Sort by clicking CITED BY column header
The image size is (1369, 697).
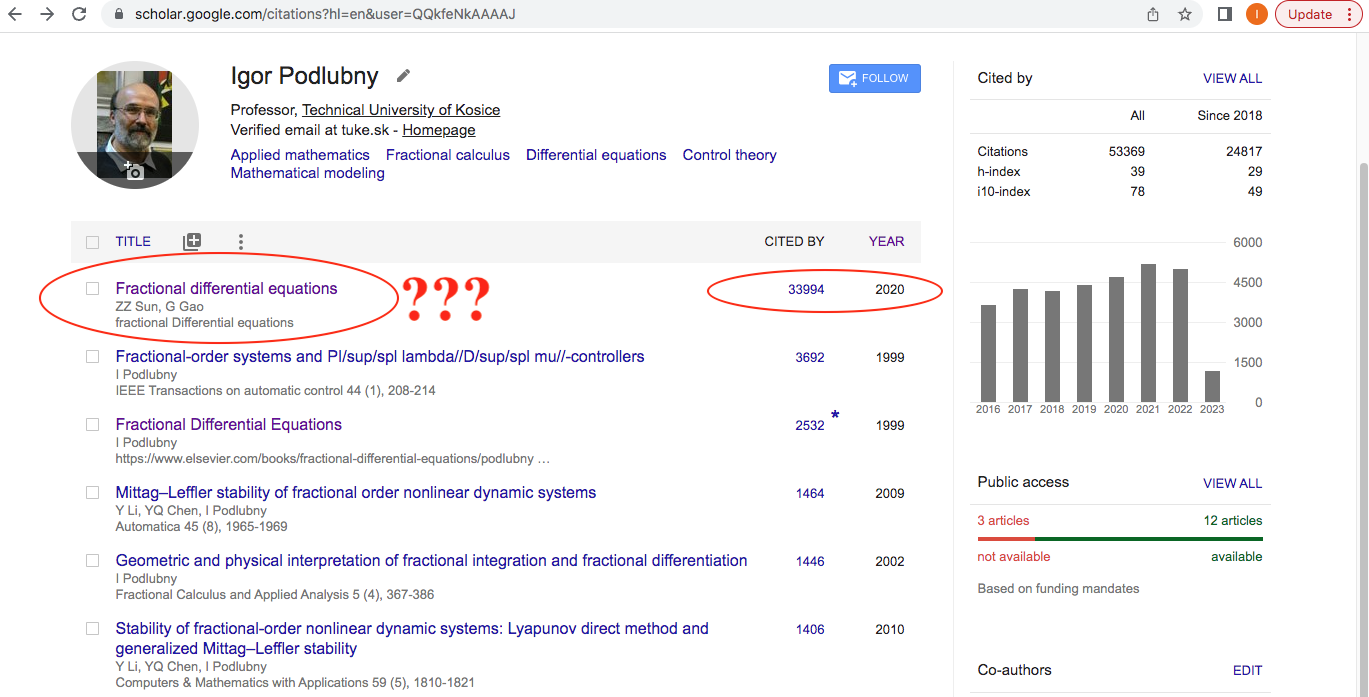[794, 241]
